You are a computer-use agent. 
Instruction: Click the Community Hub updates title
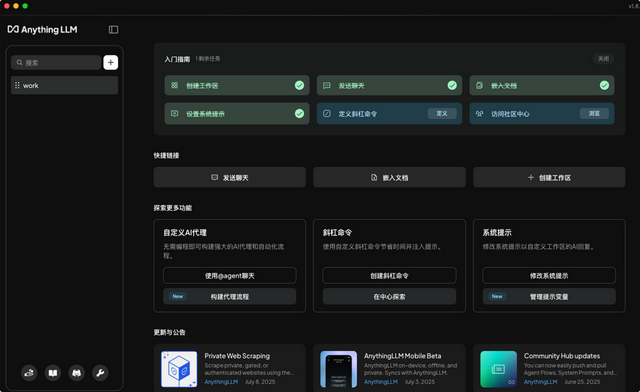click(x=562, y=356)
